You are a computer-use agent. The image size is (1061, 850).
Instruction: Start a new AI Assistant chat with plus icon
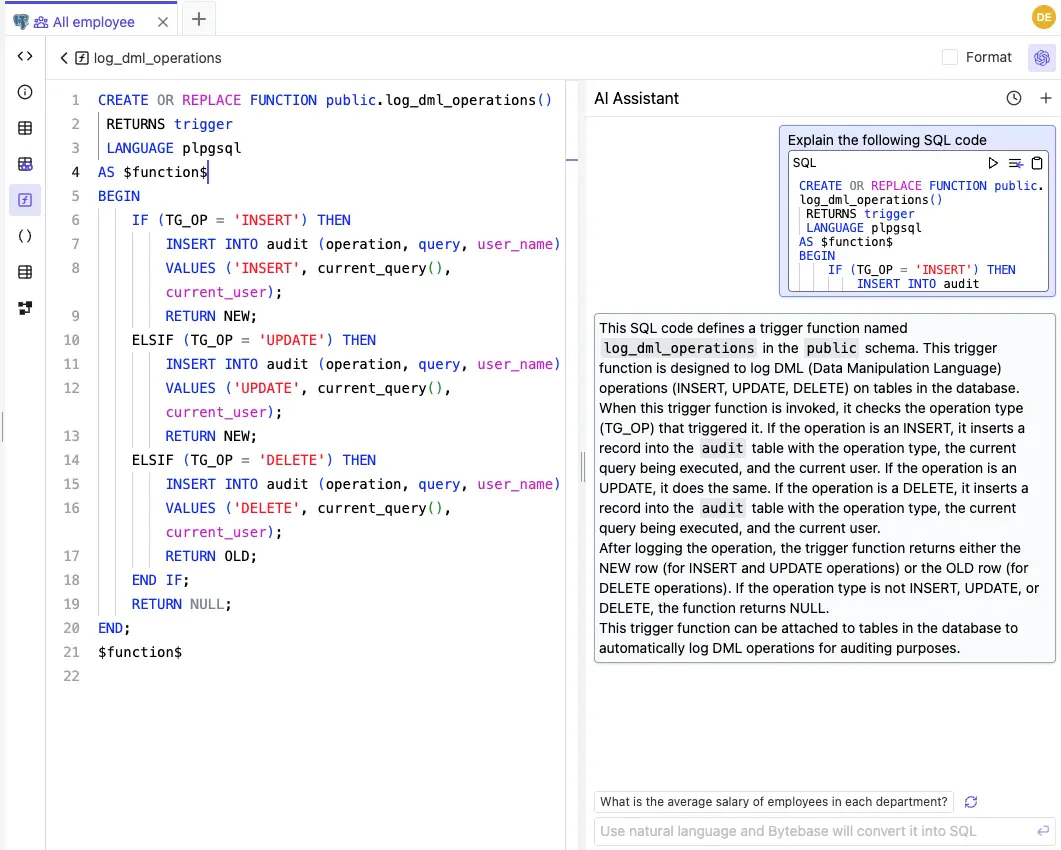(x=1044, y=98)
